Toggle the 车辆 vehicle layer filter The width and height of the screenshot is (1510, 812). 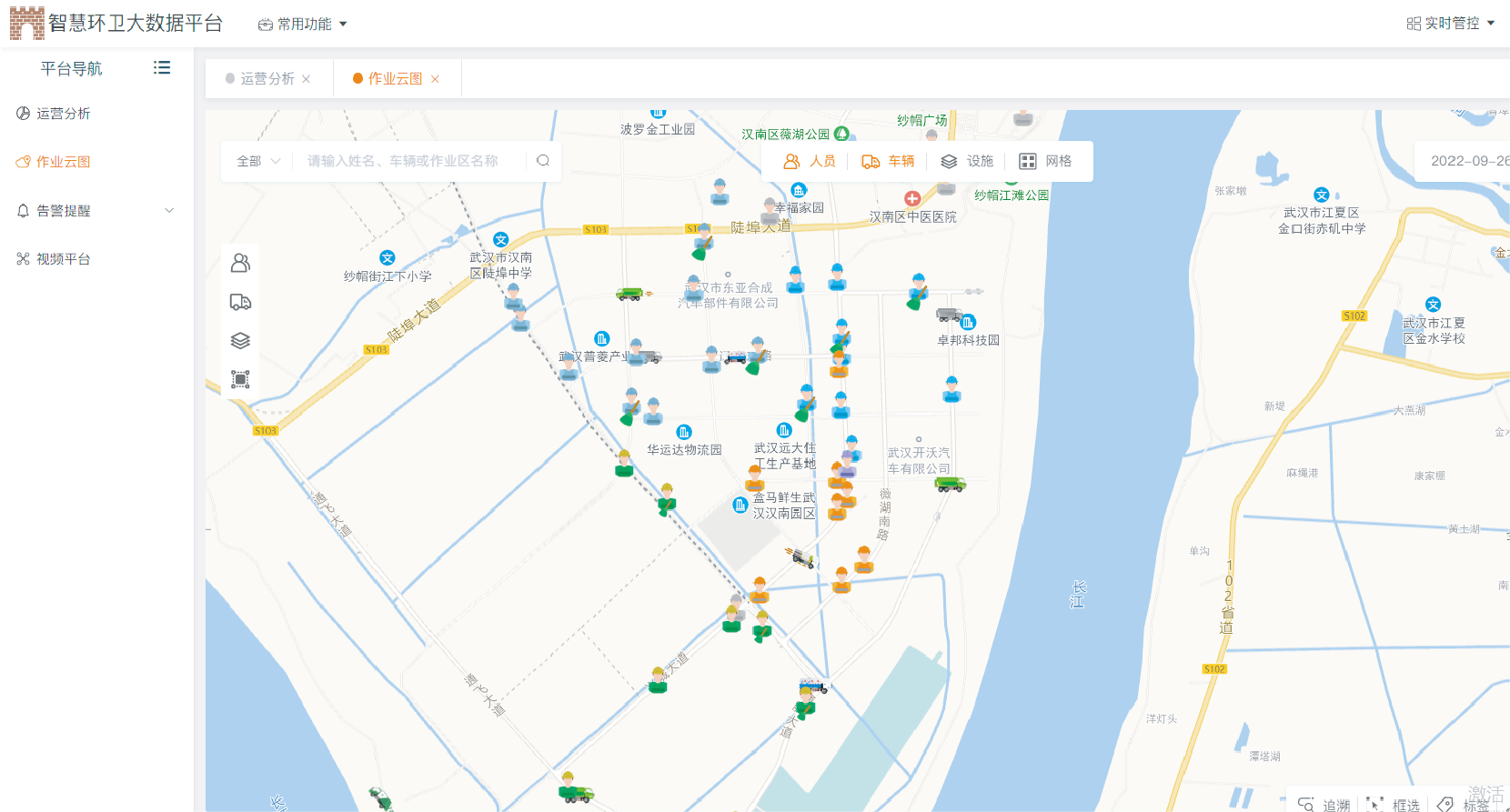(888, 161)
